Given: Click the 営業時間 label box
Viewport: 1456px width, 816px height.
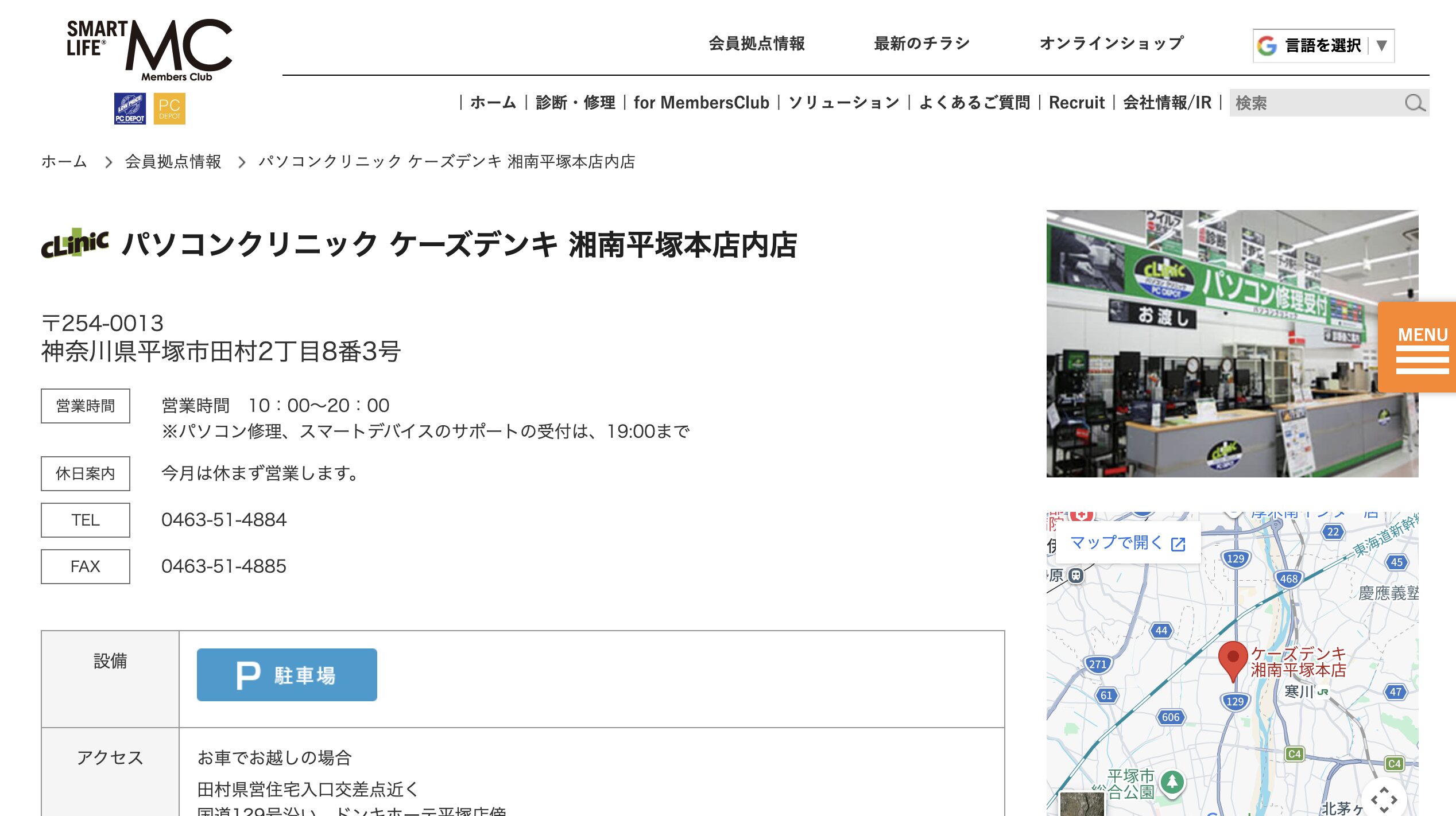Looking at the screenshot, I should pos(86,406).
